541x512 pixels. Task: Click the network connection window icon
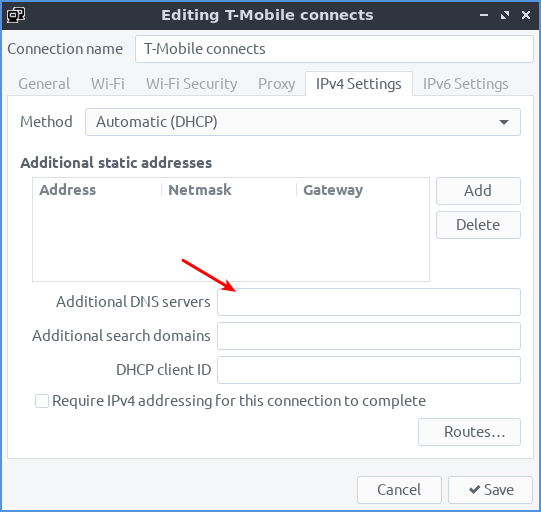[x=16, y=15]
